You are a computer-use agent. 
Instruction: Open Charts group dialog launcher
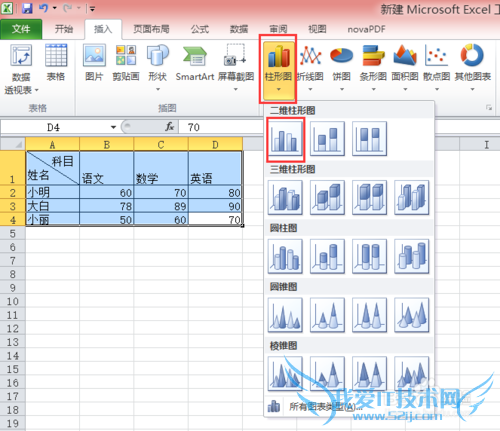tap(489, 107)
